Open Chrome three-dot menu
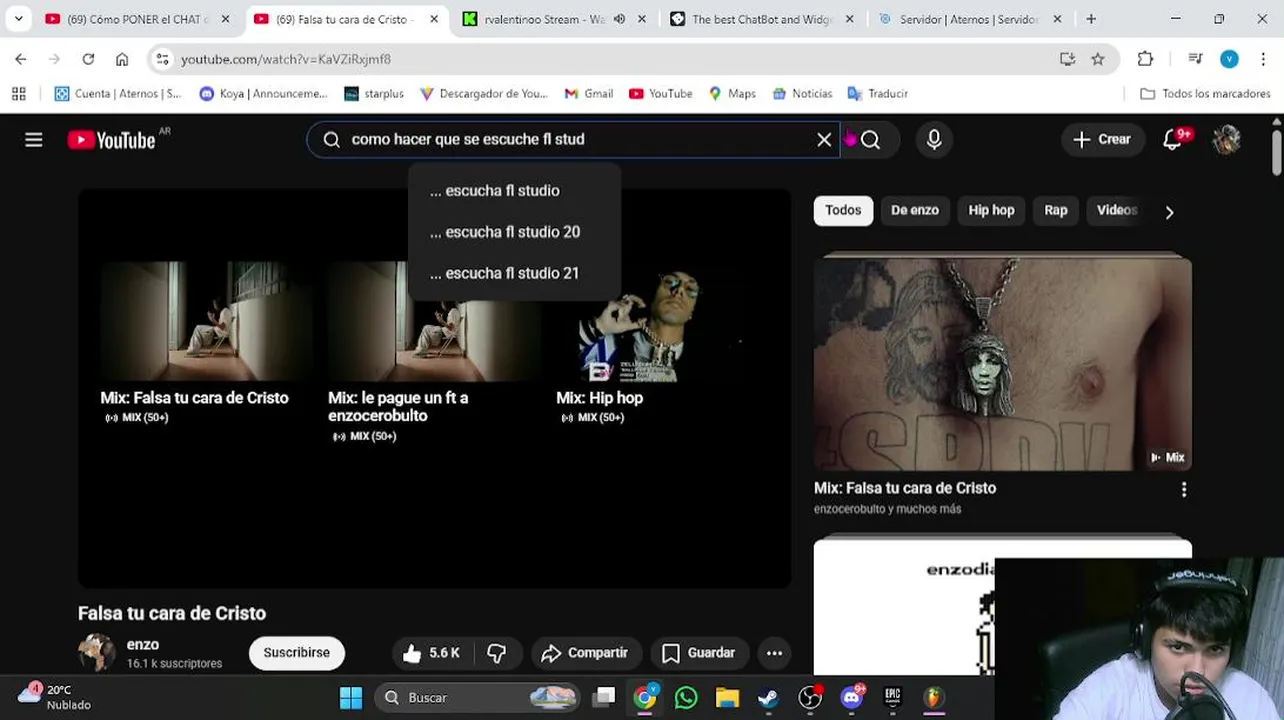 (x=1264, y=59)
